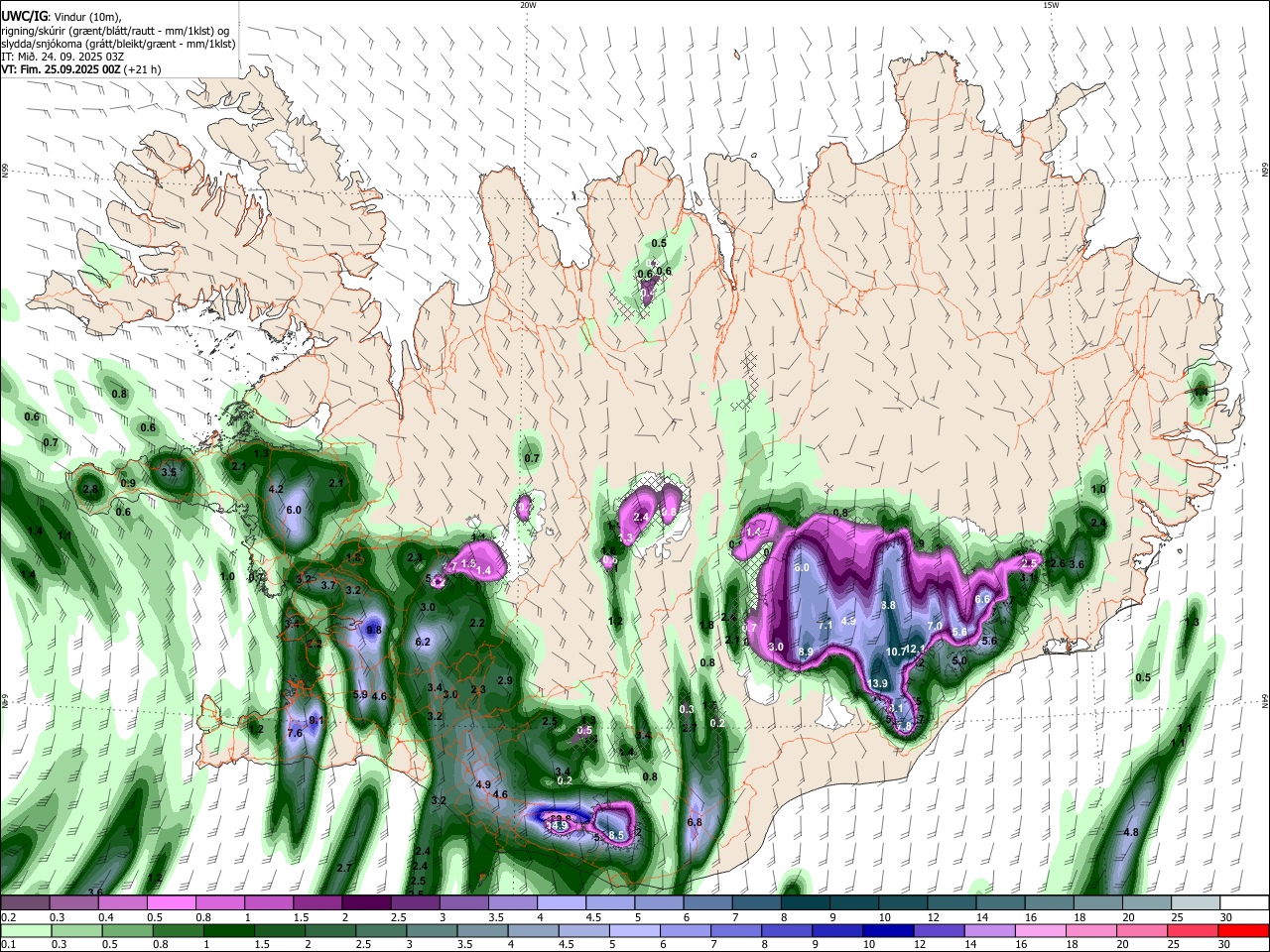Viewport: 1270px width, 952px height.
Task: Click the bright red swatch ending the lower legend row
Action: 1244,931
